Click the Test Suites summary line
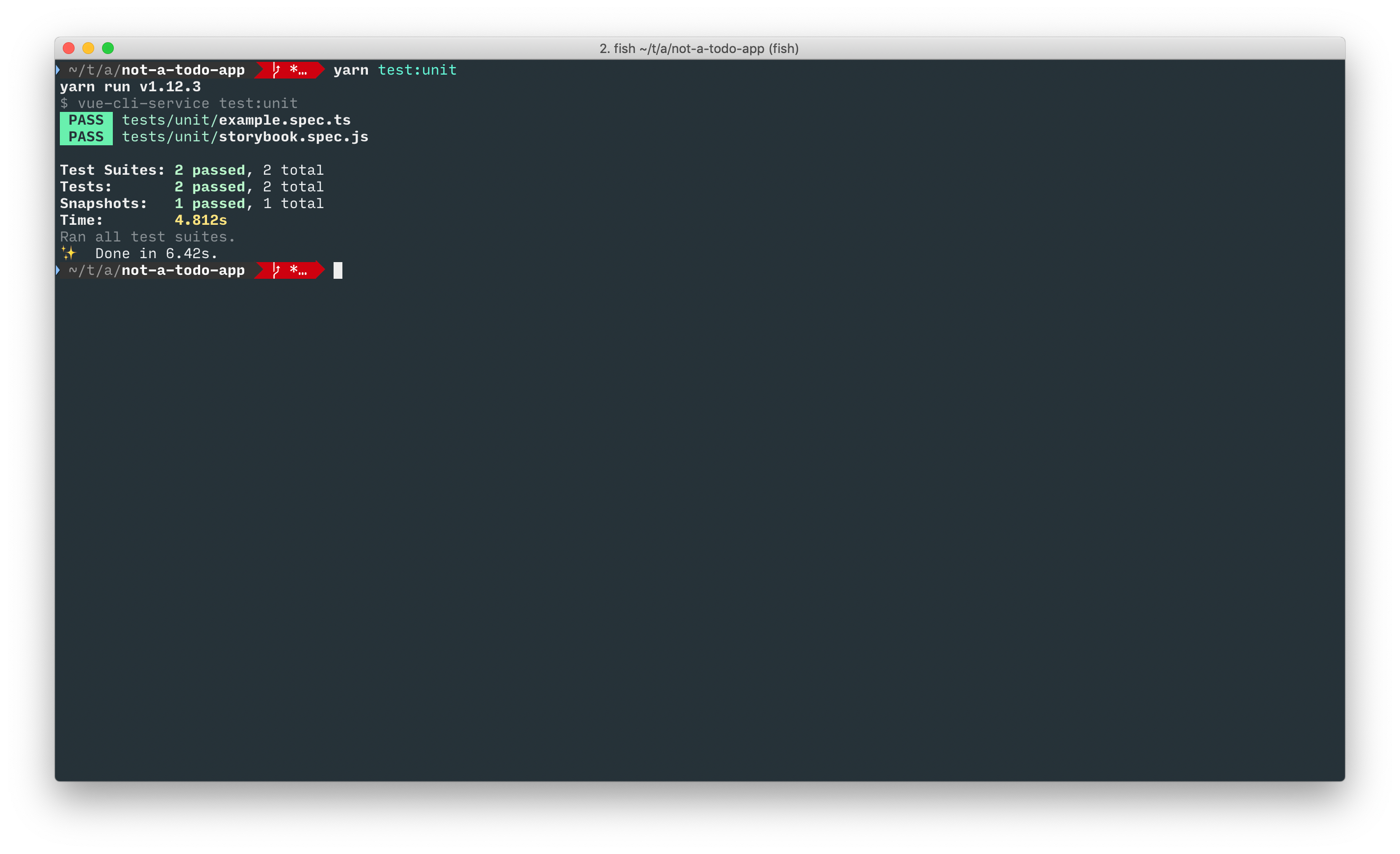1400x854 pixels. [x=191, y=170]
